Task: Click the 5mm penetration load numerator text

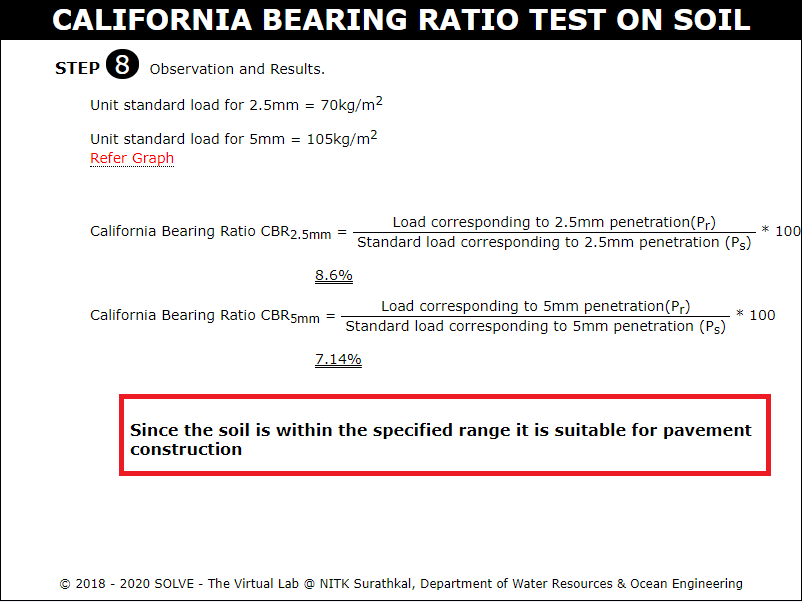Action: pos(536,306)
